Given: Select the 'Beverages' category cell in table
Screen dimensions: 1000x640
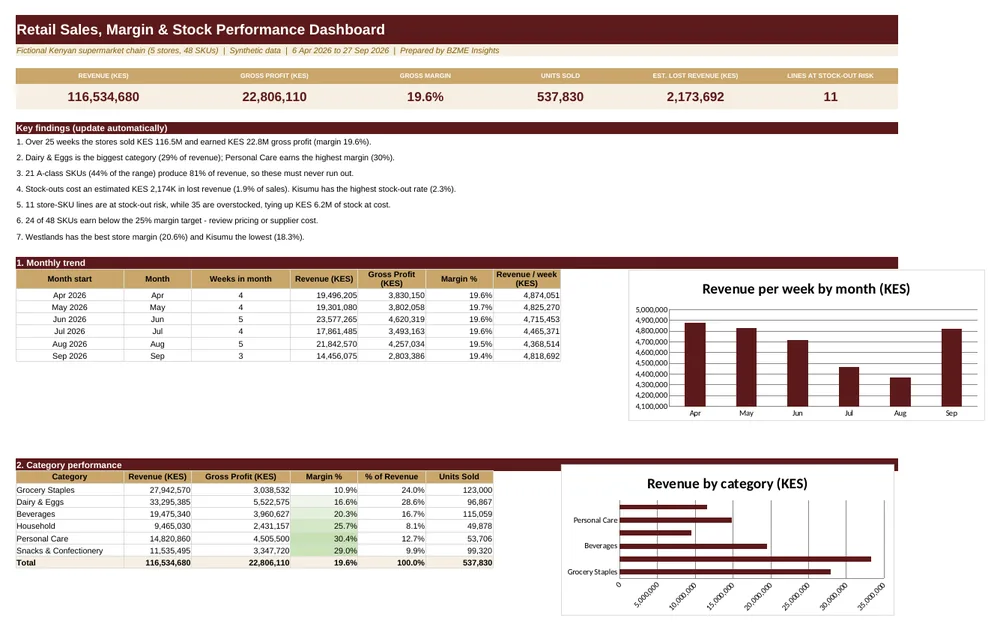Looking at the screenshot, I should click(70, 514).
